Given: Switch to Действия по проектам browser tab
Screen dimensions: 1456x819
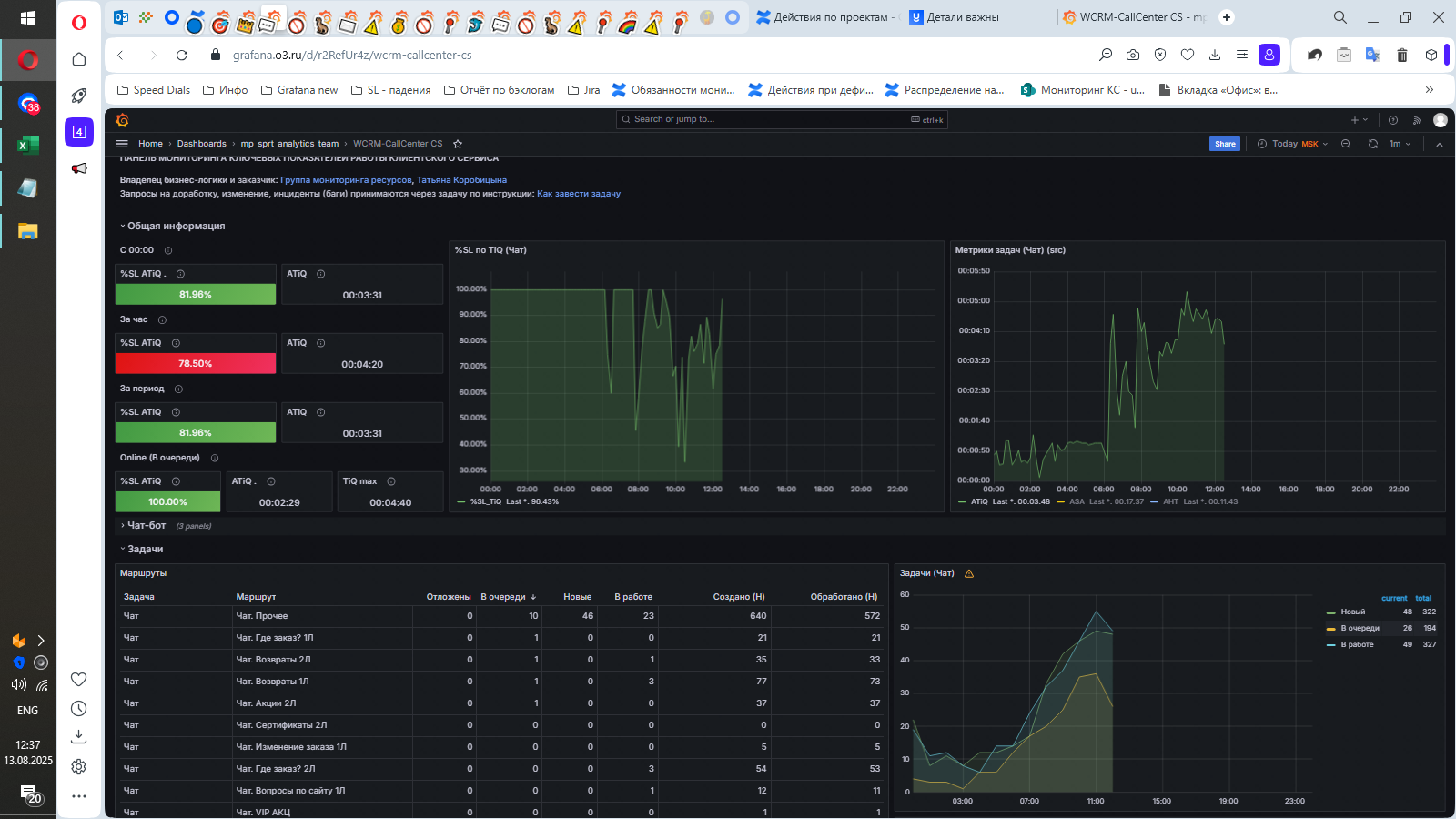Looking at the screenshot, I should (x=828, y=16).
